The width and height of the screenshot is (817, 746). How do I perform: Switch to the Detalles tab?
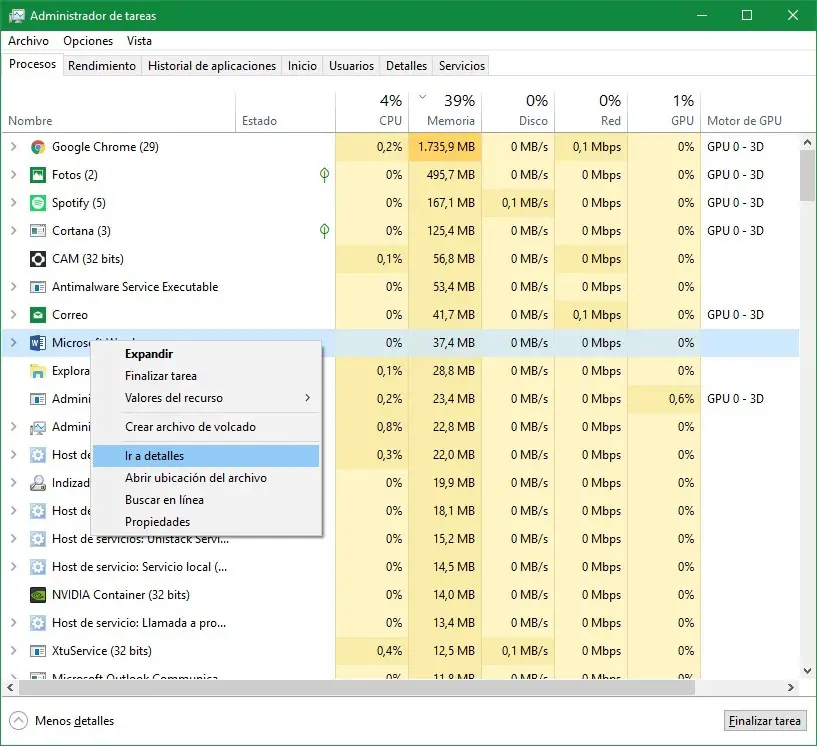click(406, 66)
